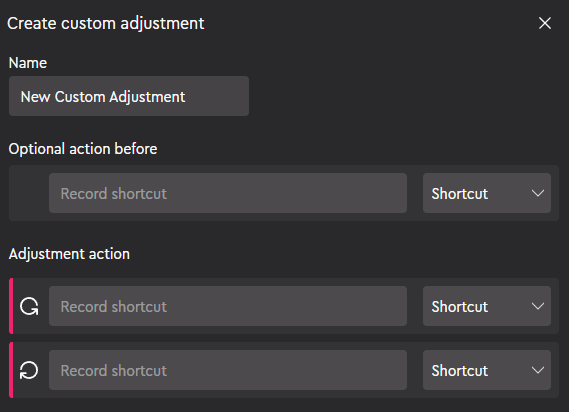Screen dimensions: 569x412
Task: Open Shortcut dropdown in Optional action before row
Action: pos(487,193)
